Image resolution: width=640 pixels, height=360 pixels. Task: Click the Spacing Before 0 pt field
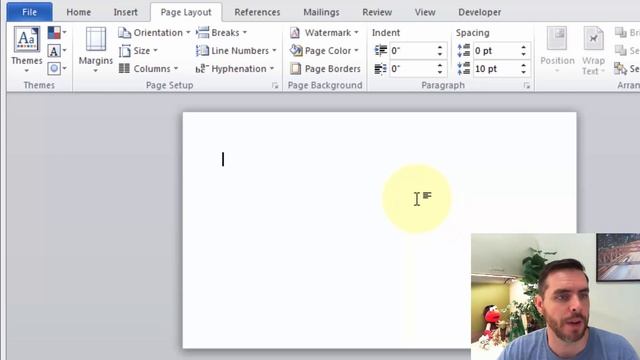[x=496, y=51]
